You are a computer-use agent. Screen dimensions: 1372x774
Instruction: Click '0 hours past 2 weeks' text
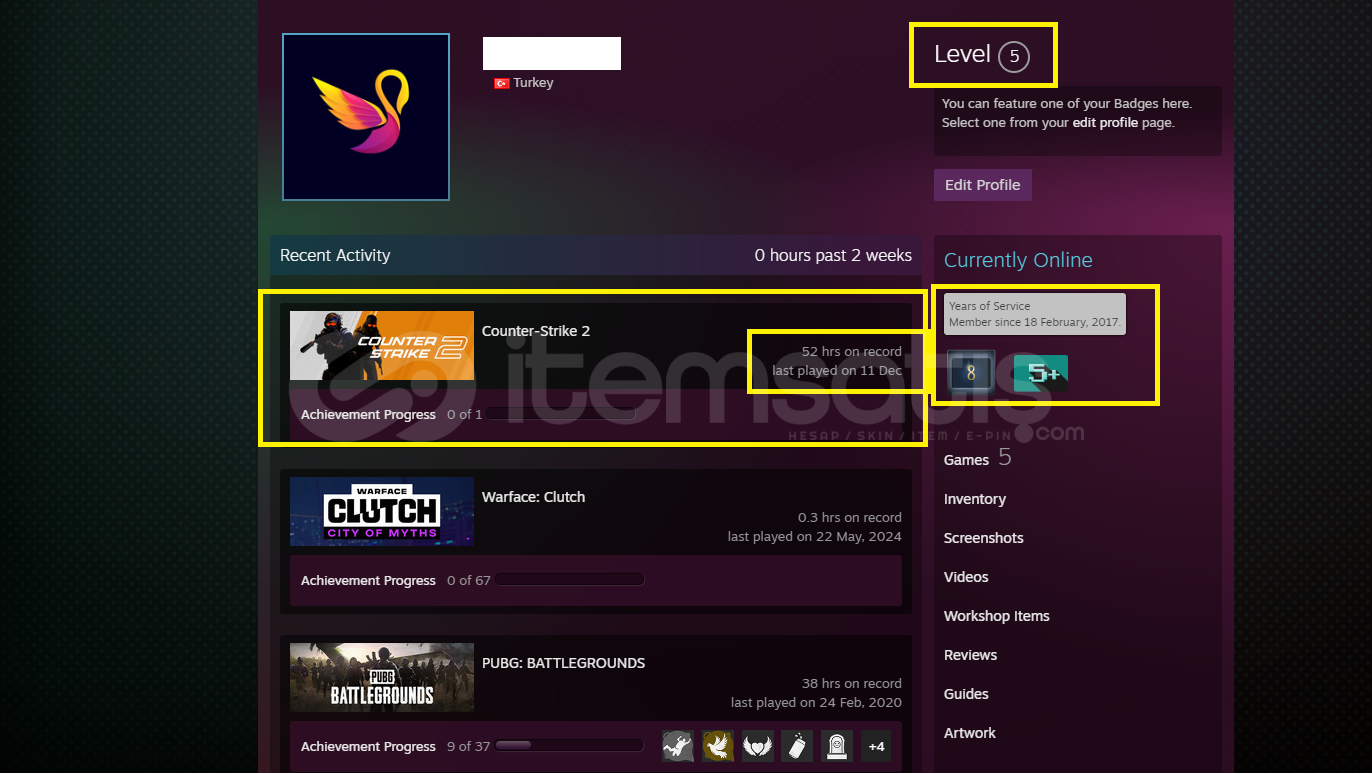(833, 255)
